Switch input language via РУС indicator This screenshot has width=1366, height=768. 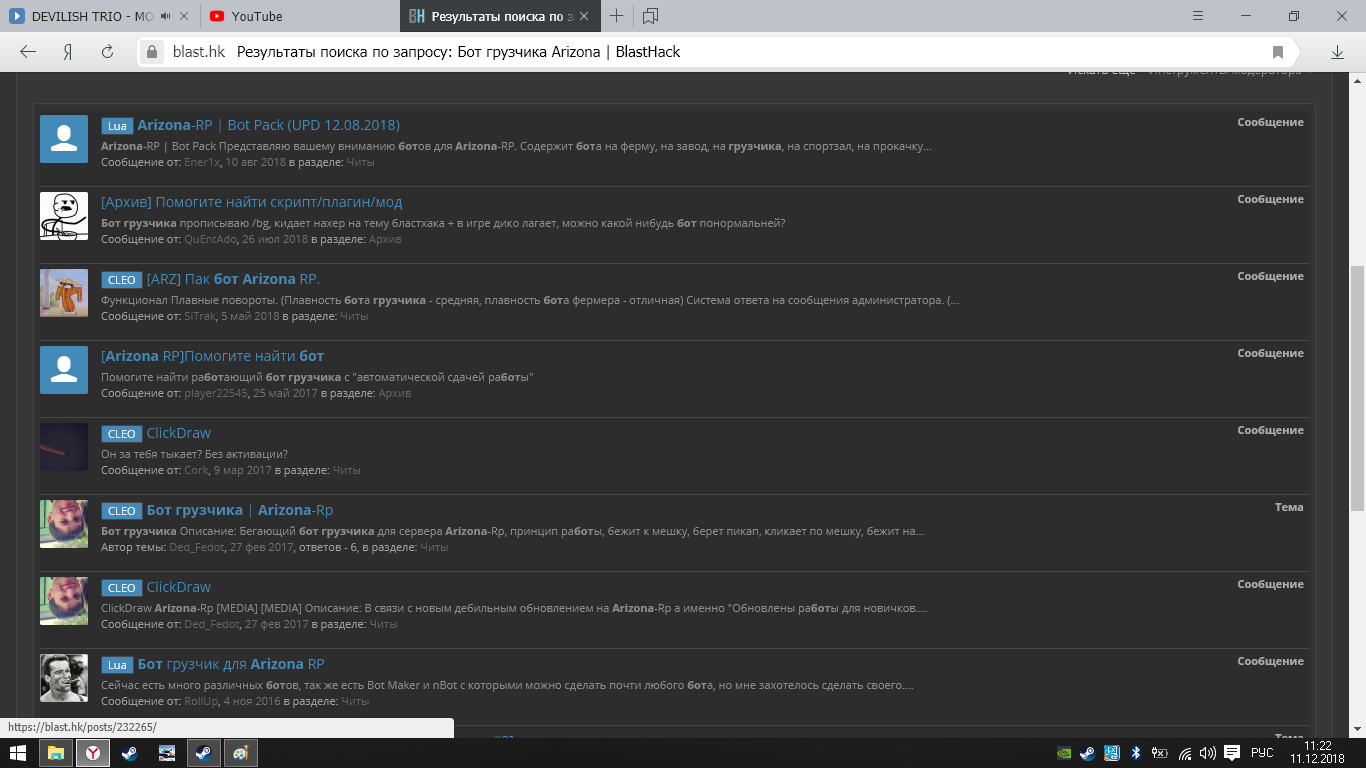[x=1262, y=753]
